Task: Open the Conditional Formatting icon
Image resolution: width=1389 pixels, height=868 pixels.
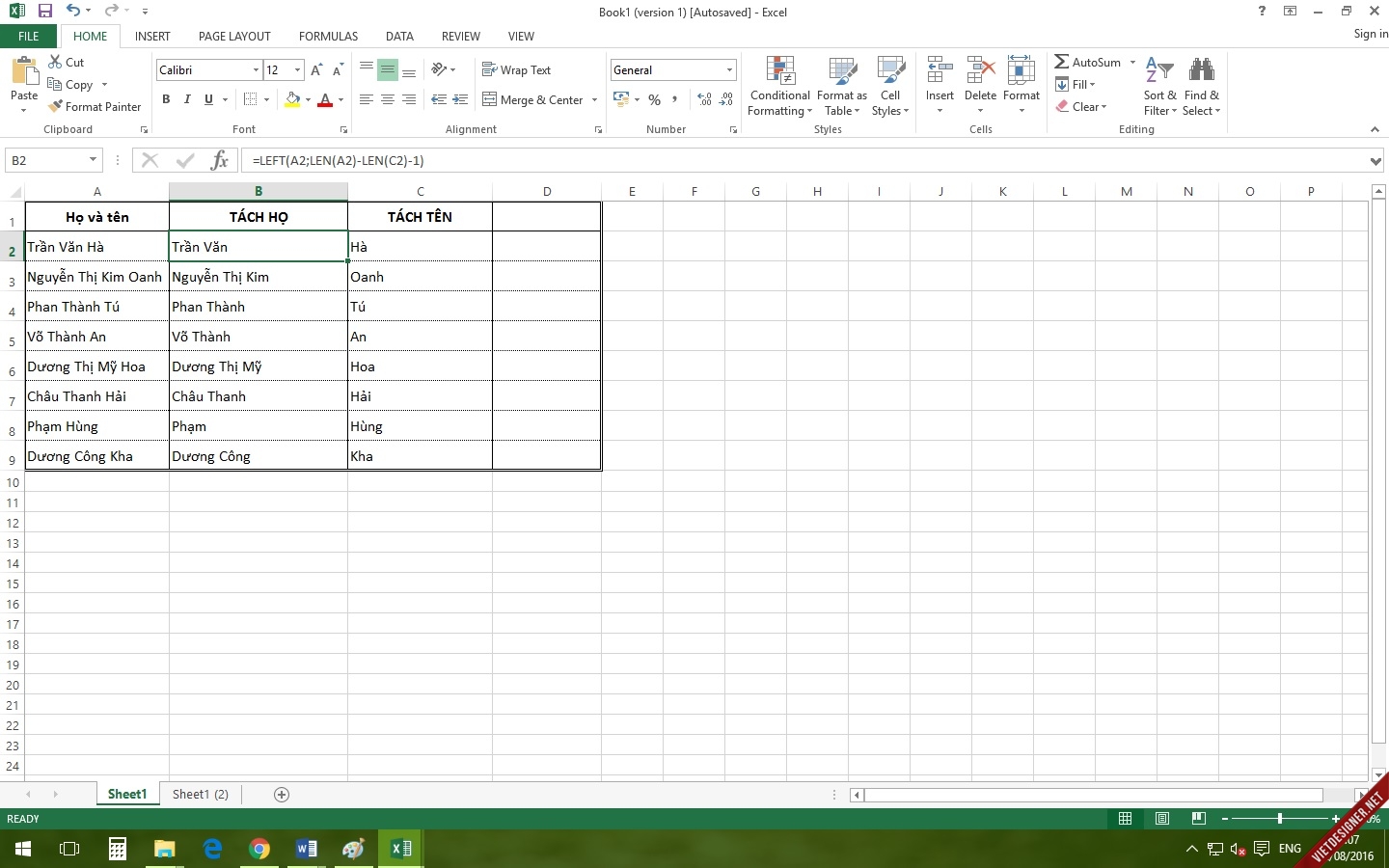Action: point(779,71)
